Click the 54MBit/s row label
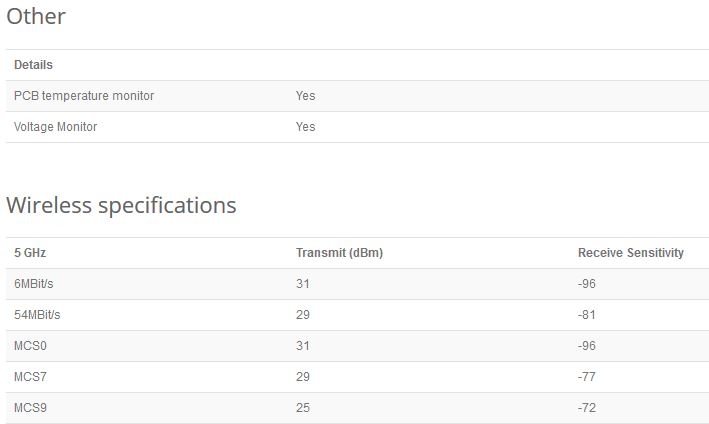Image resolution: width=709 pixels, height=424 pixels. pos(37,315)
